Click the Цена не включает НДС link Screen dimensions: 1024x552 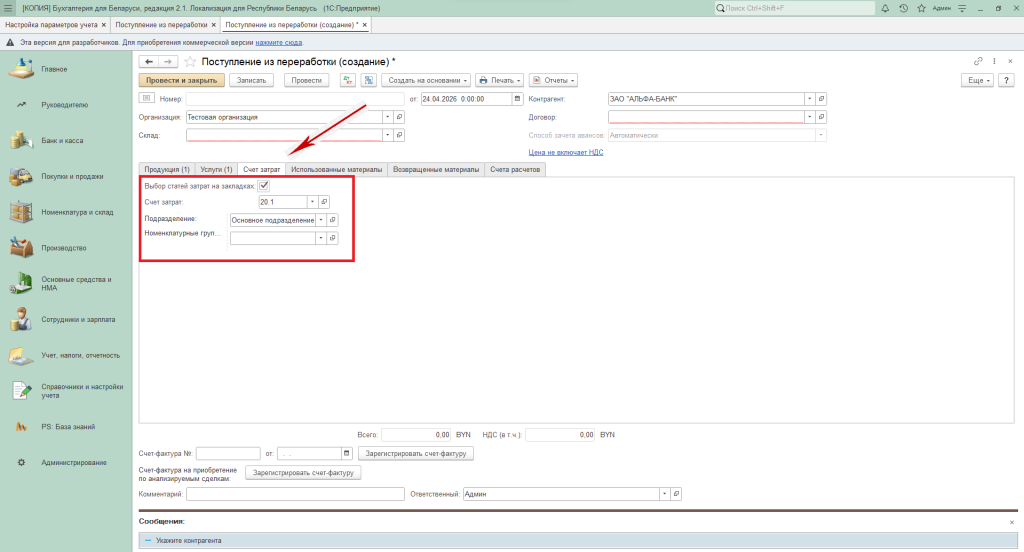tap(565, 152)
